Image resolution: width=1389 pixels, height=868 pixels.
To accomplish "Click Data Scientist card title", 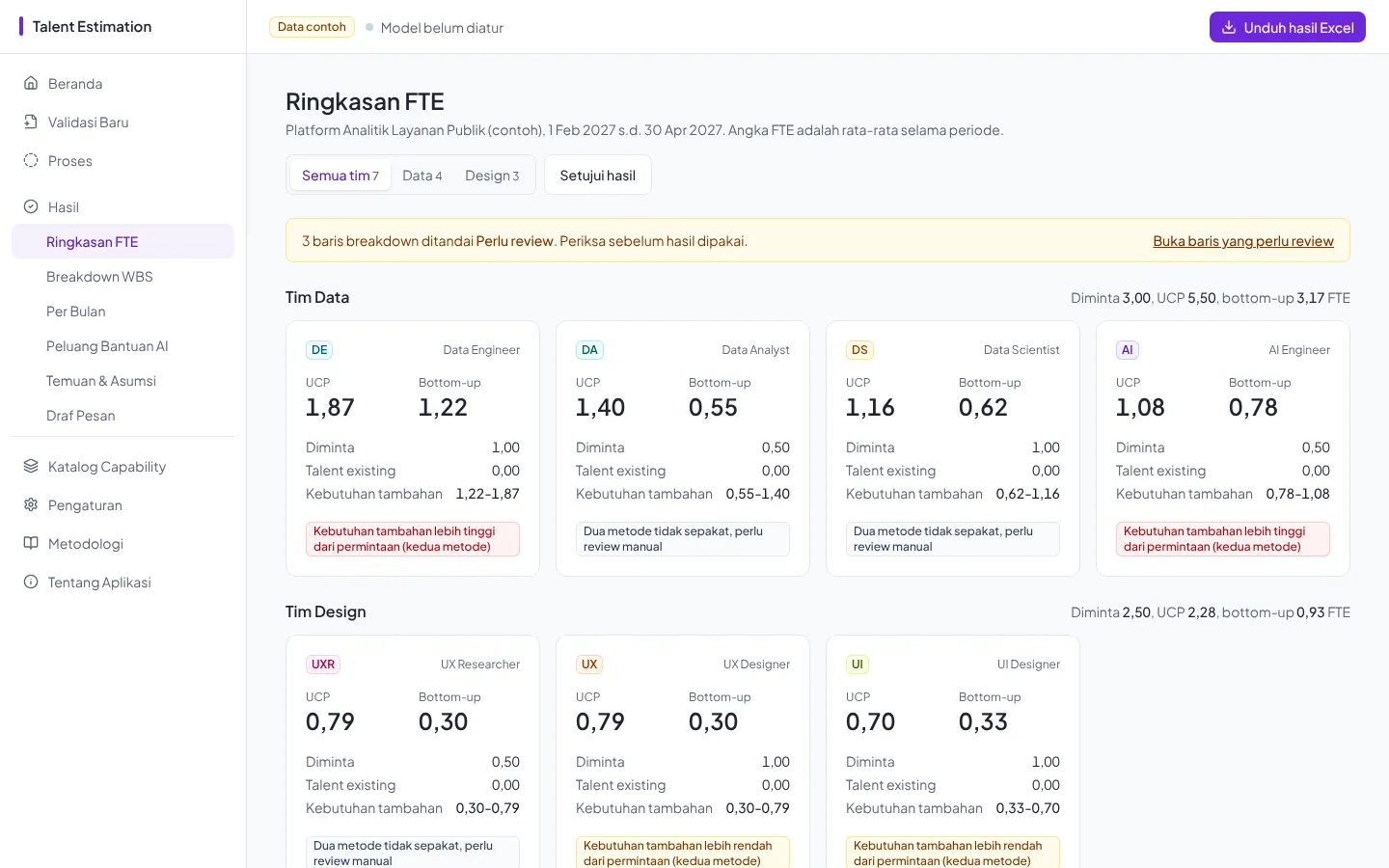I will point(1021,350).
